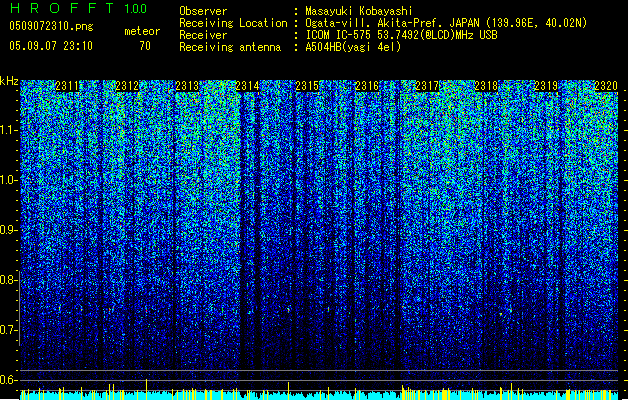The image size is (629, 400).
Task: Click the Receiving antenna label
Action: point(230,47)
